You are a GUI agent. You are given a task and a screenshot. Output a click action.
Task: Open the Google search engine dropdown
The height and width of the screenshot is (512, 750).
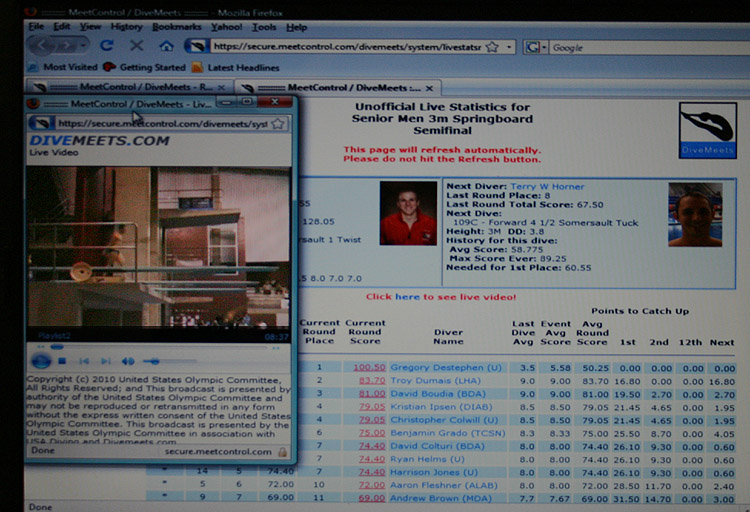tap(536, 47)
